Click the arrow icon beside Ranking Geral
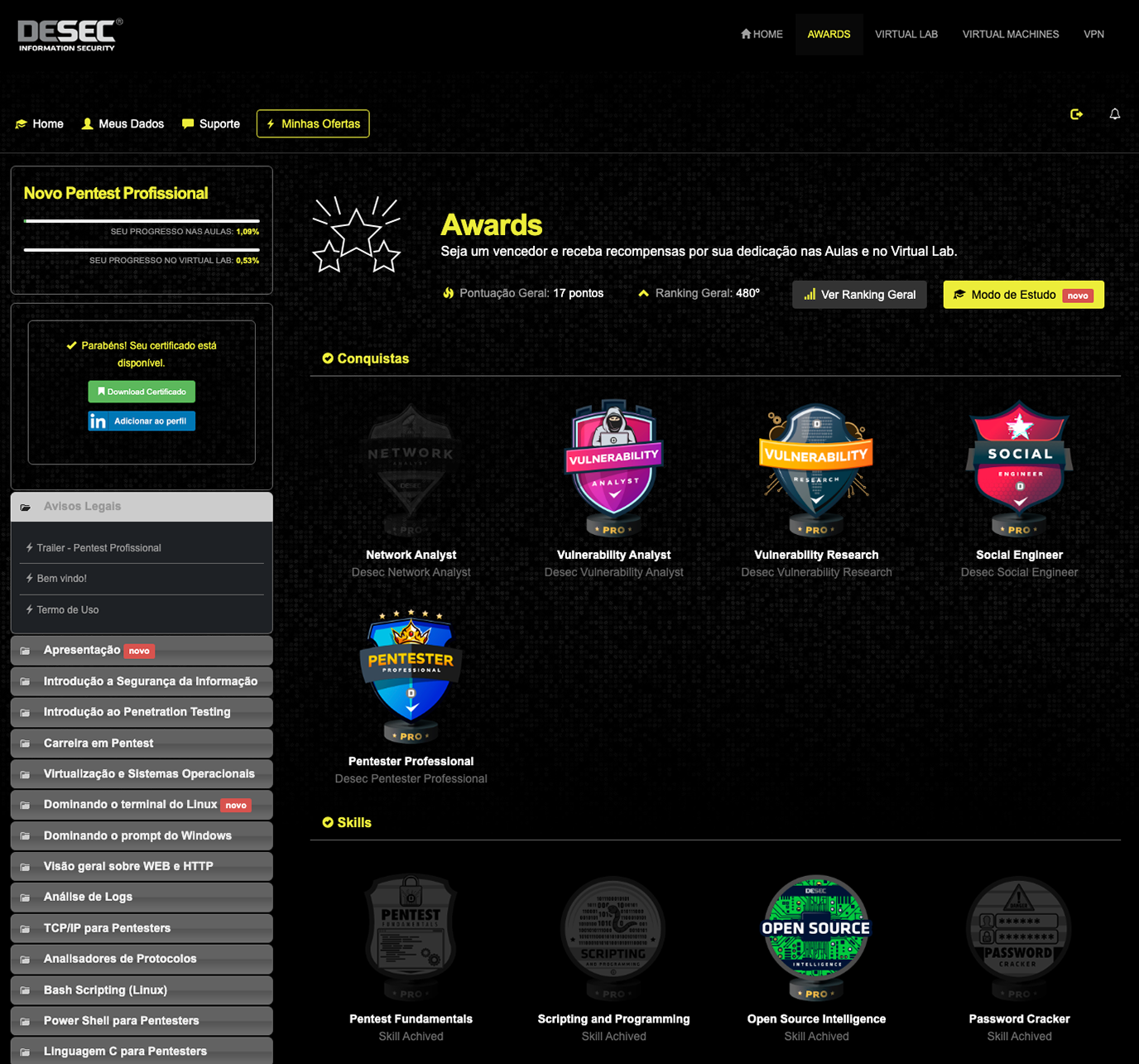1139x1064 pixels. tap(643, 293)
